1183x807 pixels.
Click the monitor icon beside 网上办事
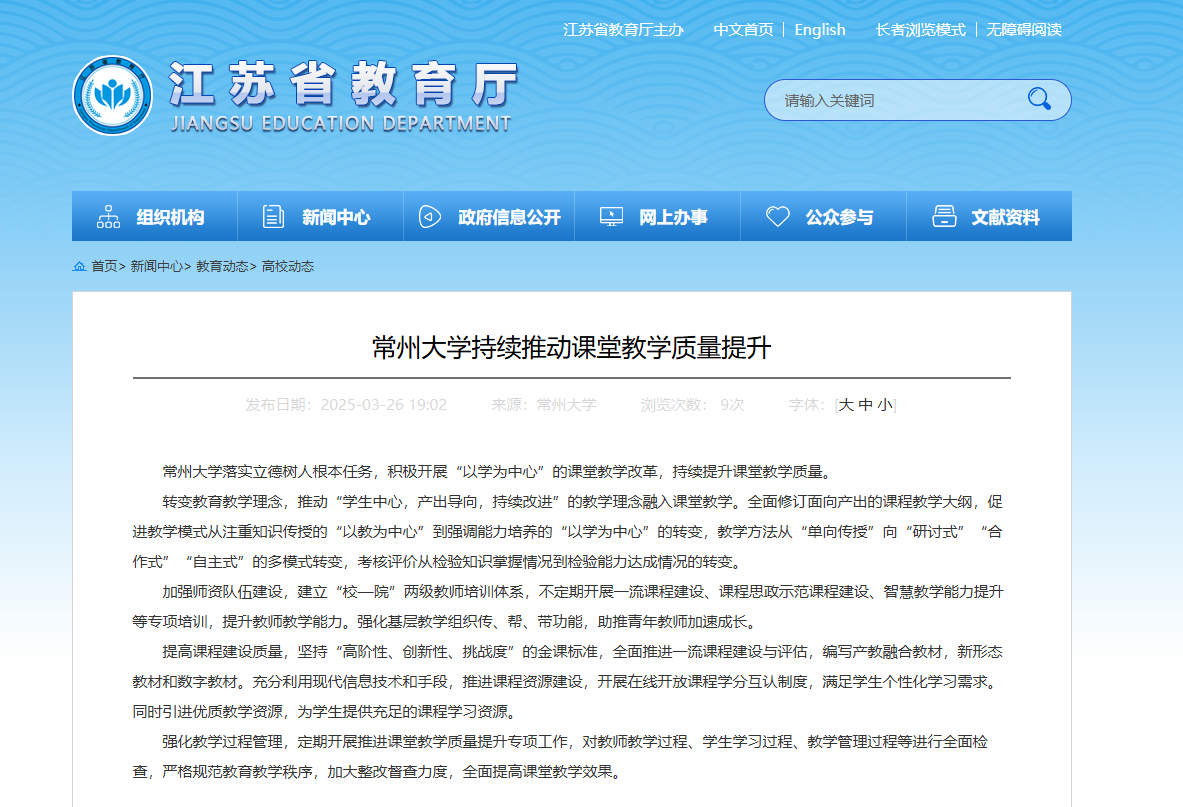(x=611, y=217)
